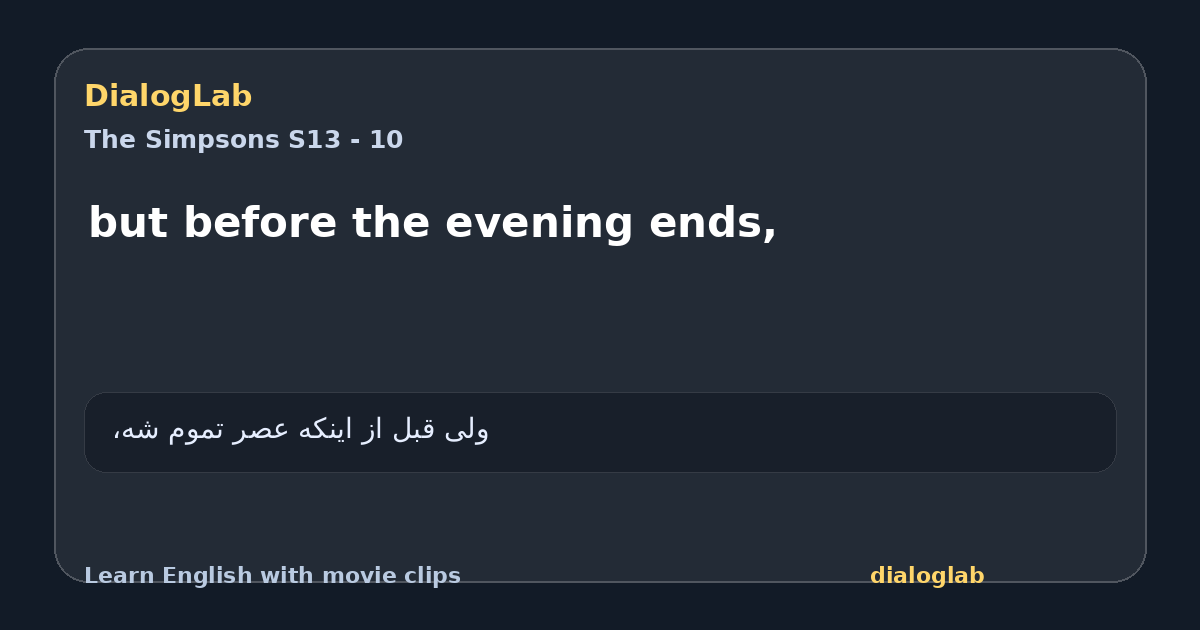
Task: Click "Learn English with movie clips" tagline
Action: [x=272, y=576]
